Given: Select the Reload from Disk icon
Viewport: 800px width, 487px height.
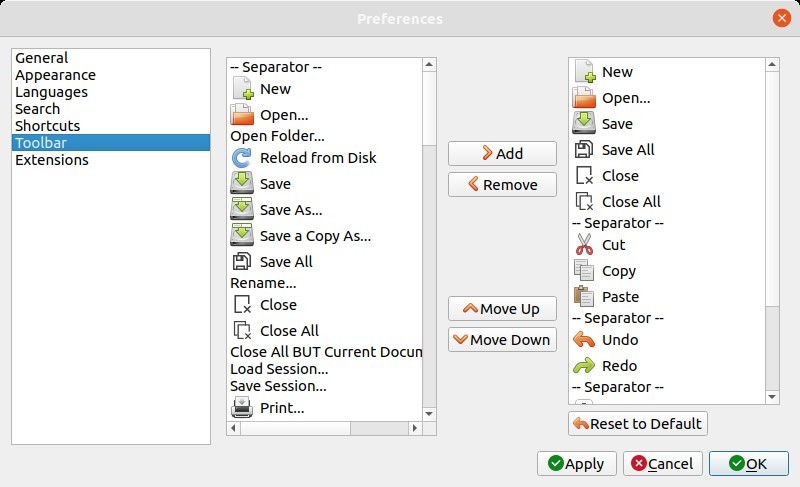Looking at the screenshot, I should (x=243, y=158).
